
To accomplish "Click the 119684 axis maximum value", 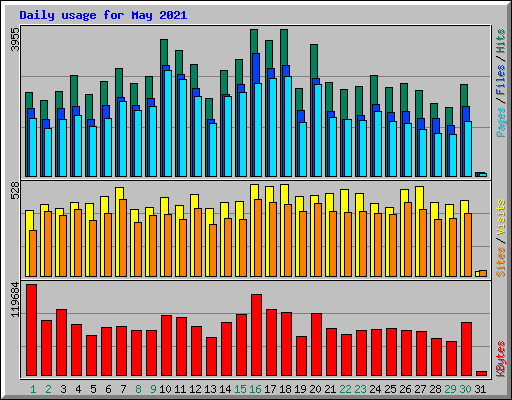I will coord(15,299).
